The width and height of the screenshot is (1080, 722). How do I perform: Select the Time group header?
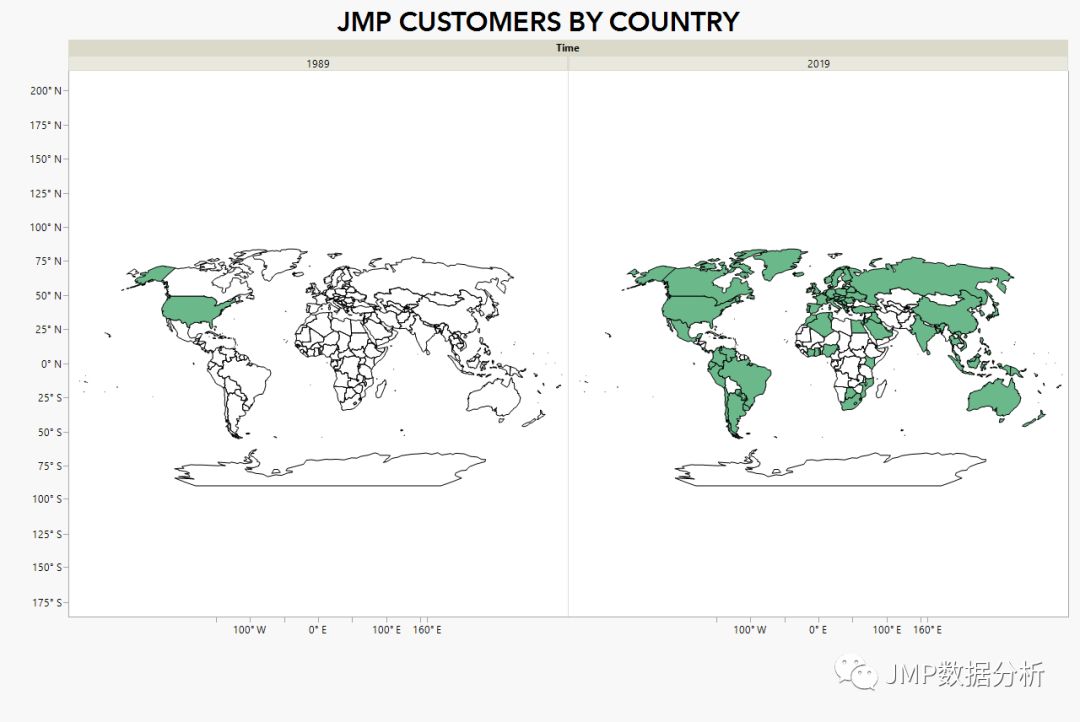point(568,48)
